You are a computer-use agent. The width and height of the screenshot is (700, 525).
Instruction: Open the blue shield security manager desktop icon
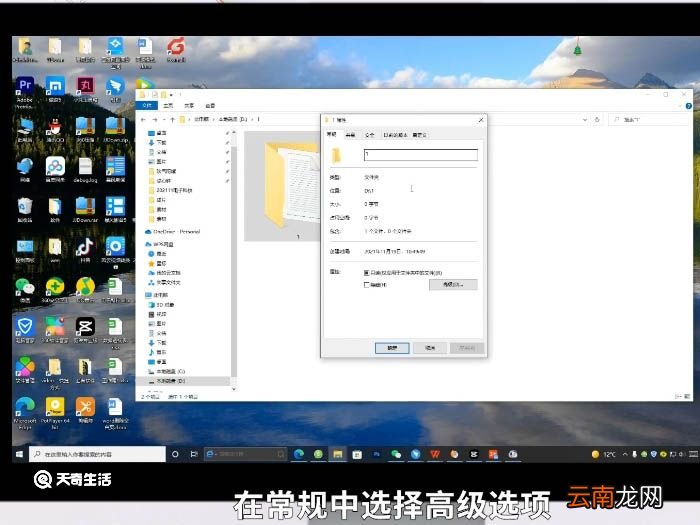25,329
